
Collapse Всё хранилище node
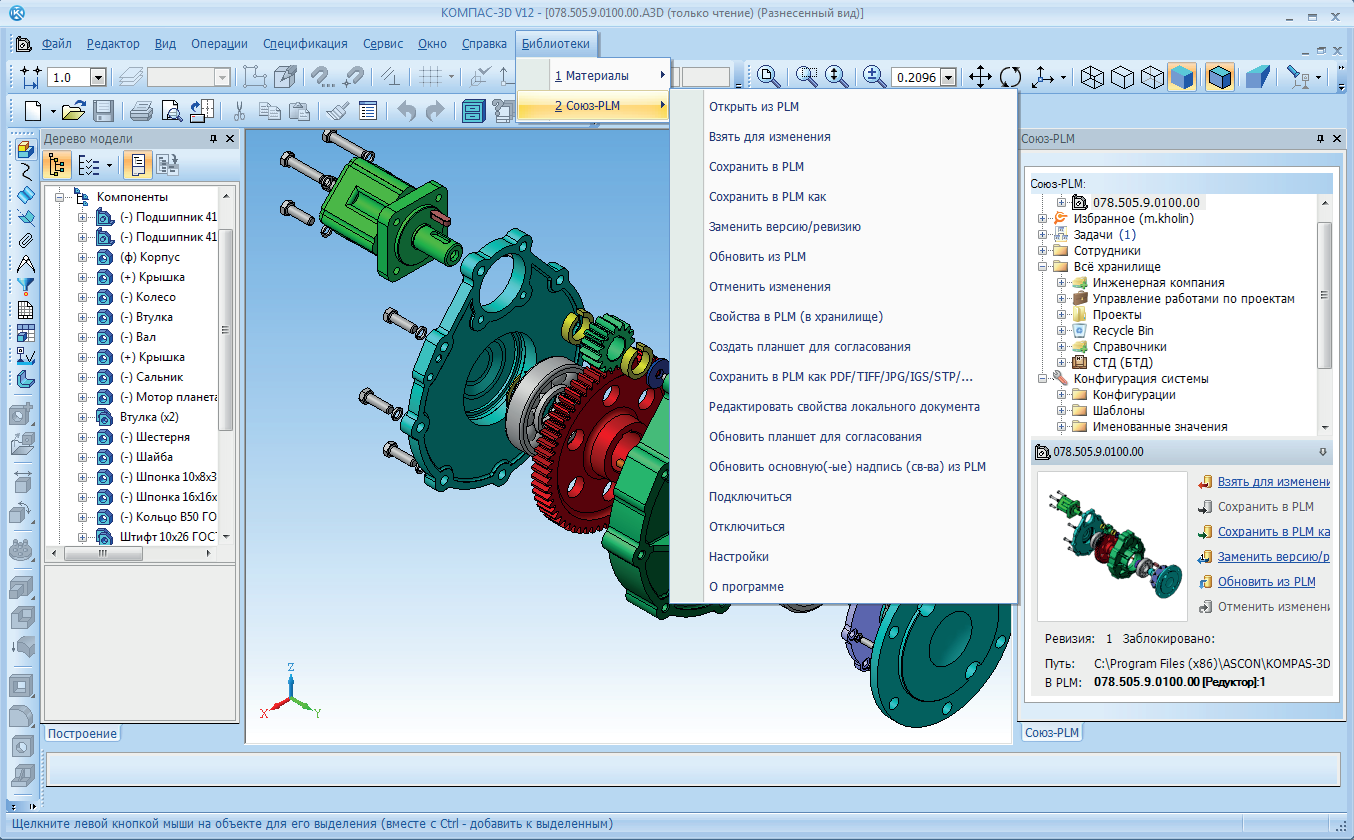[1043, 267]
